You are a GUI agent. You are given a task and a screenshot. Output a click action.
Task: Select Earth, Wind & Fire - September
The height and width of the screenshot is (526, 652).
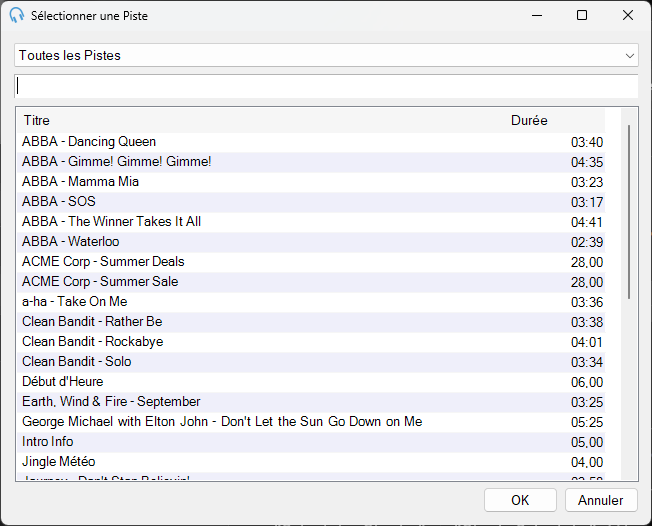pyautogui.click(x=311, y=402)
